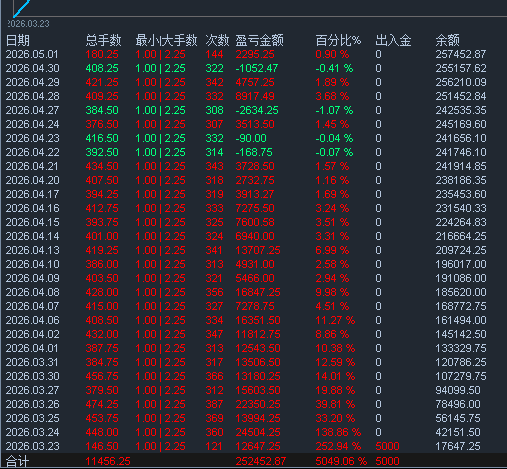Click the 日期 column header
This screenshot has width=507, height=469.
(x=18, y=41)
